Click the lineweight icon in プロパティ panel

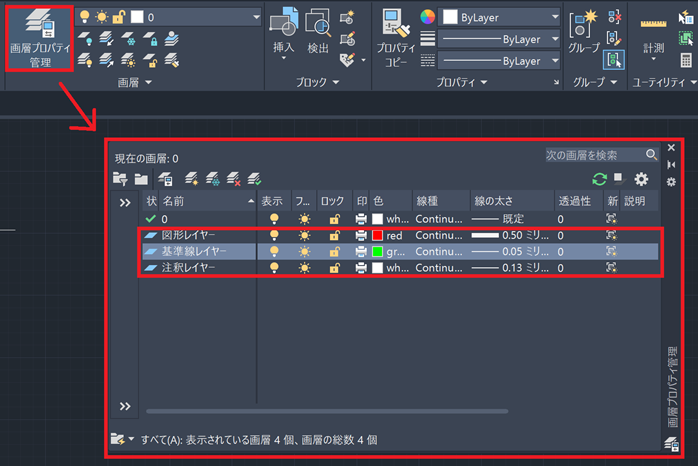pyautogui.click(x=427, y=39)
